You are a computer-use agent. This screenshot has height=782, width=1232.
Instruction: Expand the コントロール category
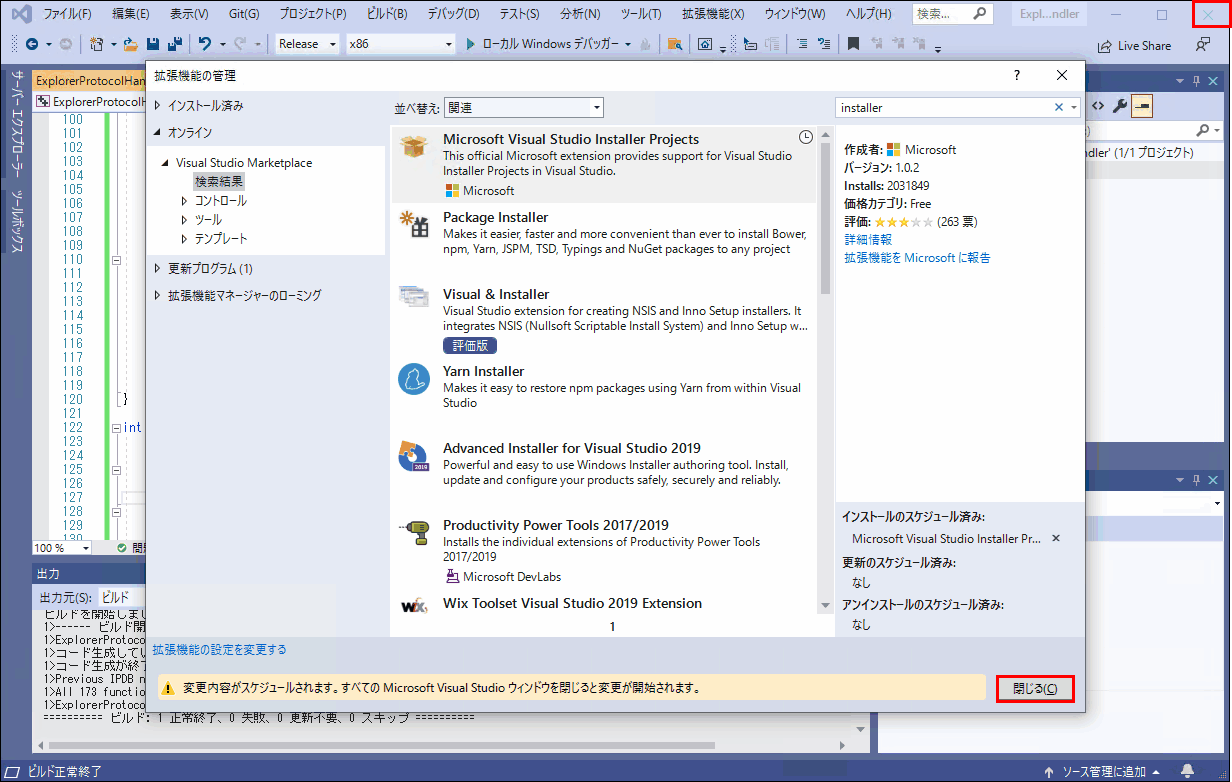(184, 201)
